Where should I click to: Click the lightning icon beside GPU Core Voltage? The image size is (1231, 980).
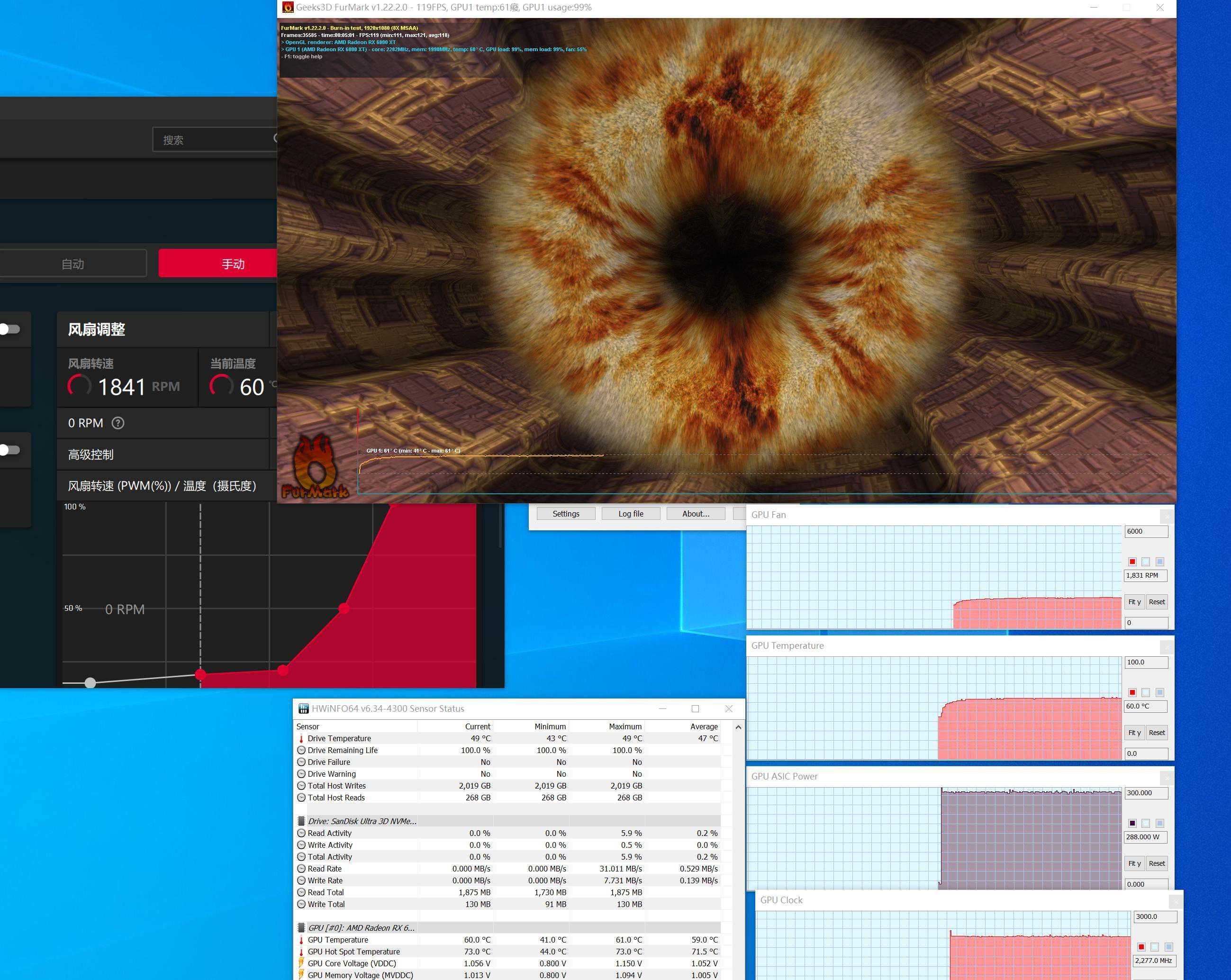pos(301,963)
